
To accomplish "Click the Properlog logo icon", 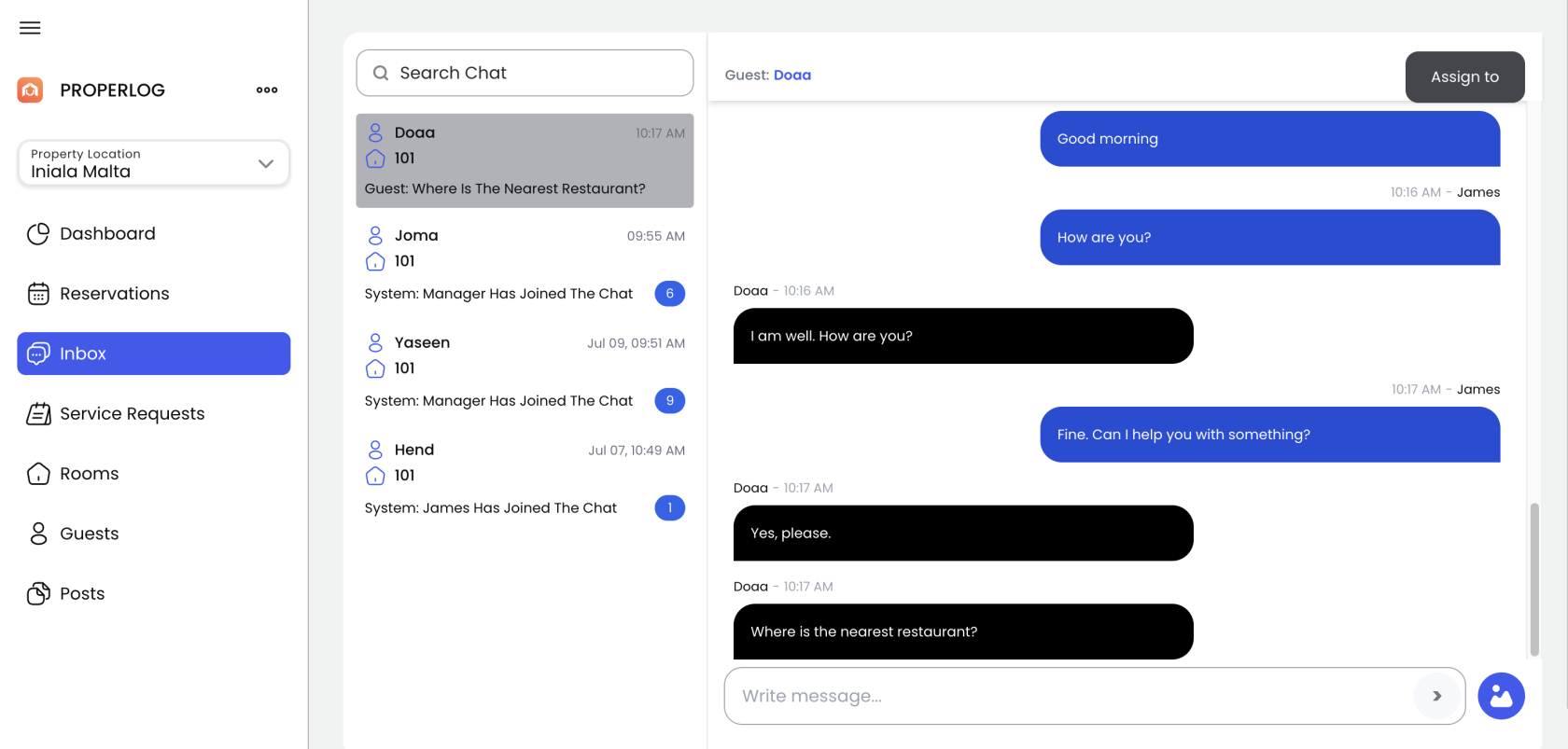I will pyautogui.click(x=30, y=90).
